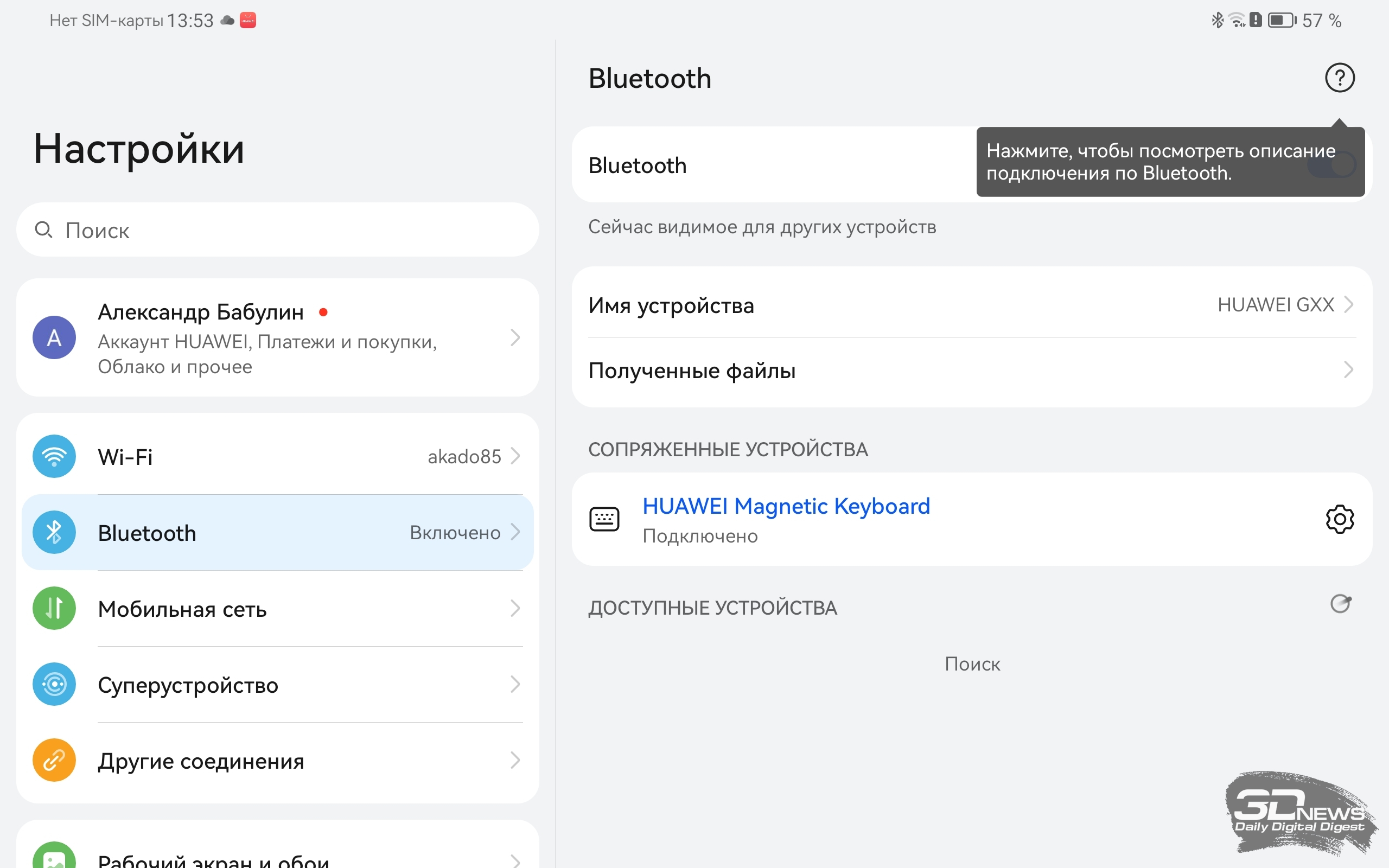The height and width of the screenshot is (868, 1389).
Task: Open Суперустройство settings
Action: click(x=278, y=684)
